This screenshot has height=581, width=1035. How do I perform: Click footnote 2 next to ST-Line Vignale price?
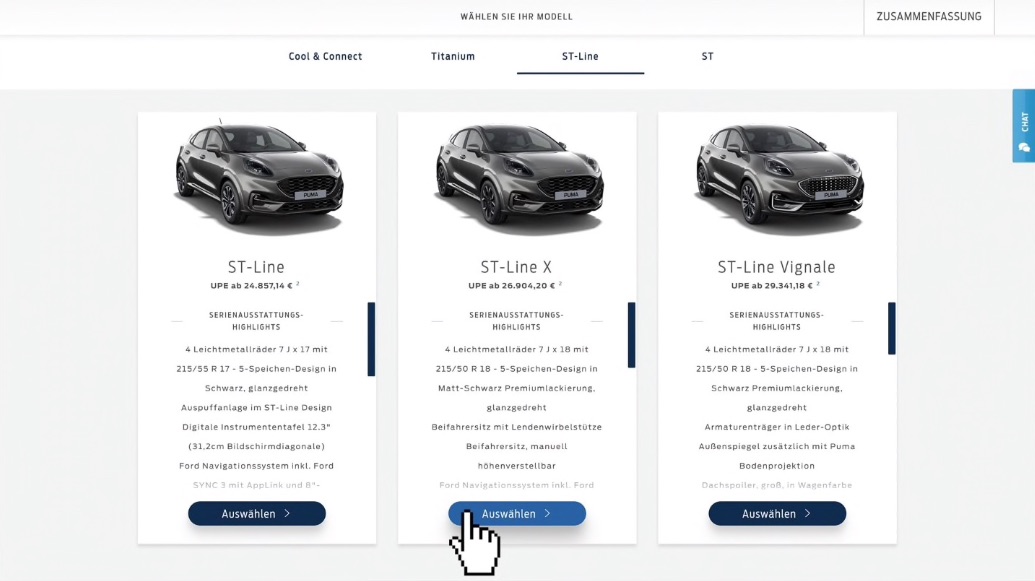(x=818, y=284)
